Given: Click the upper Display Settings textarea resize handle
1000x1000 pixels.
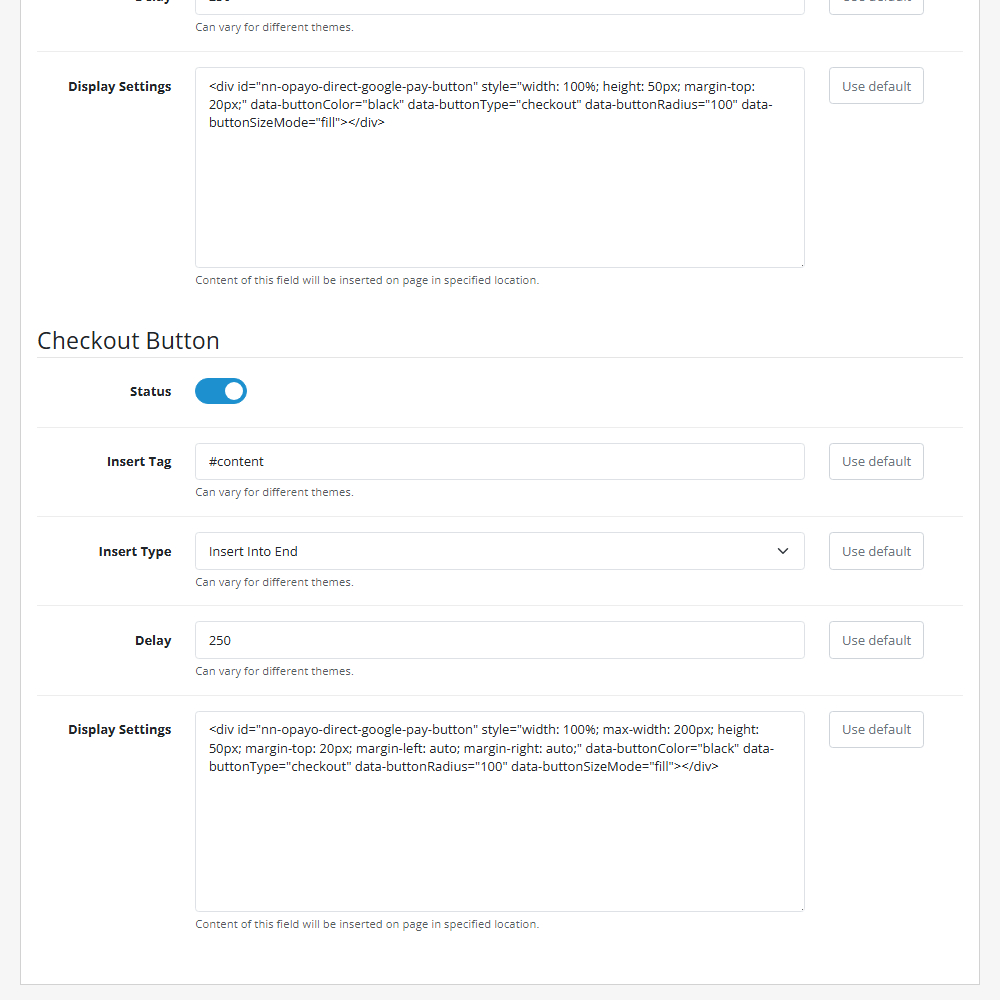Looking at the screenshot, I should (x=800, y=264).
